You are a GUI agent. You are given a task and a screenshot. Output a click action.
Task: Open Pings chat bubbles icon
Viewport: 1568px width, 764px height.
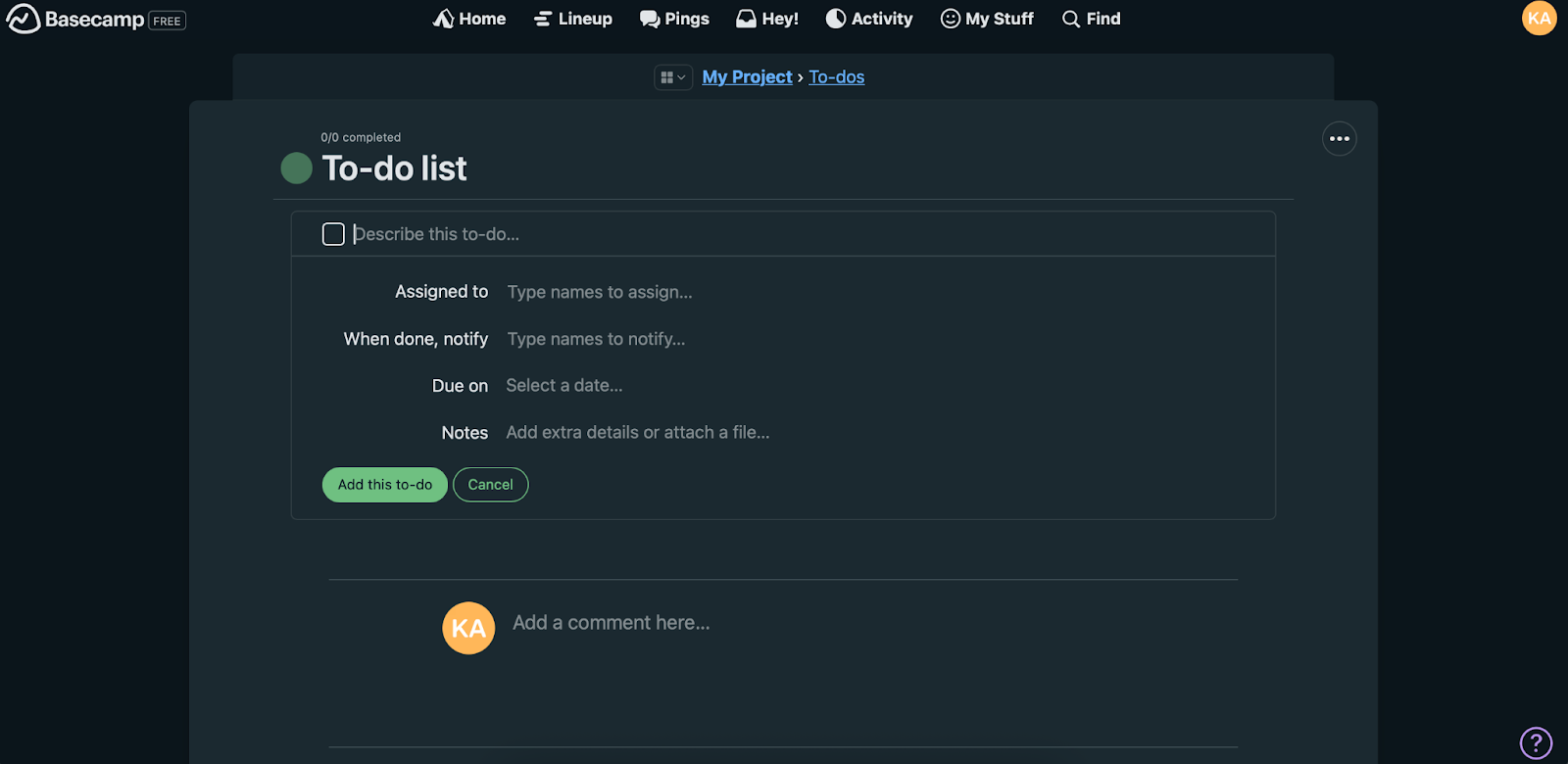649,19
